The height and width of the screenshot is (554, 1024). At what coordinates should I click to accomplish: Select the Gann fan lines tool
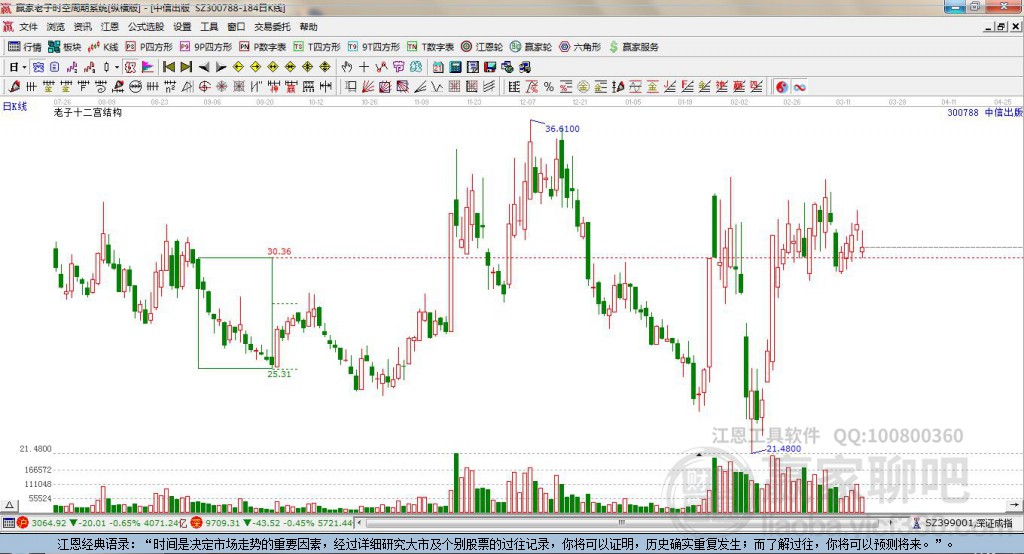click(368, 86)
